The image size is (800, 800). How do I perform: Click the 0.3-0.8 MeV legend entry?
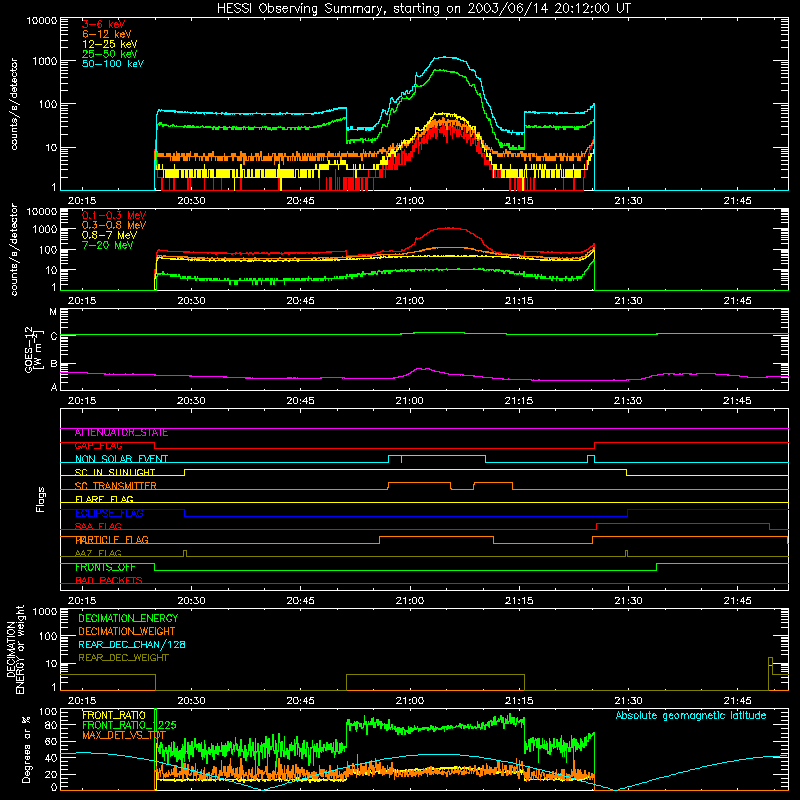coord(114,225)
